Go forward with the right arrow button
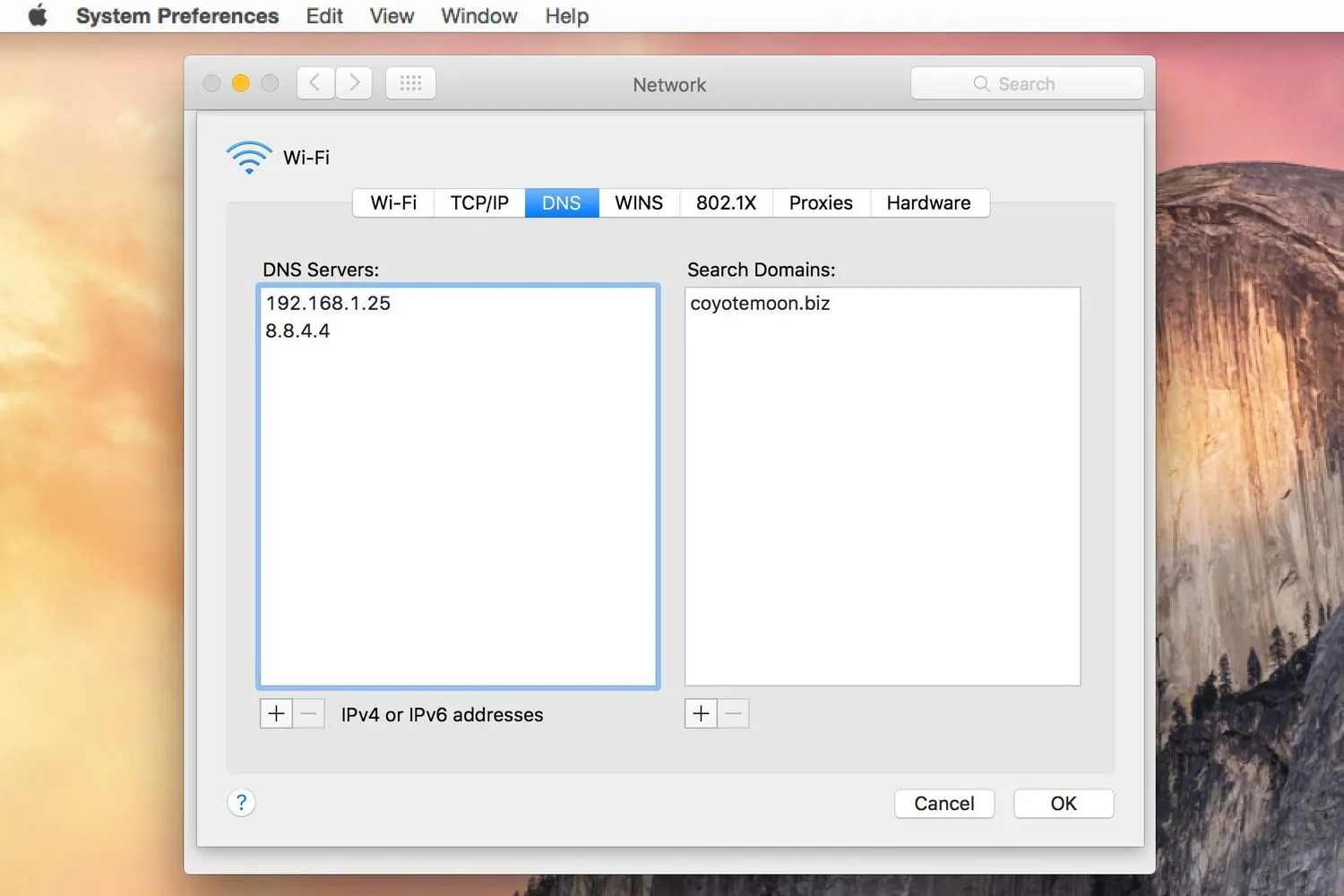Screen dimensions: 1344x896 354,83
